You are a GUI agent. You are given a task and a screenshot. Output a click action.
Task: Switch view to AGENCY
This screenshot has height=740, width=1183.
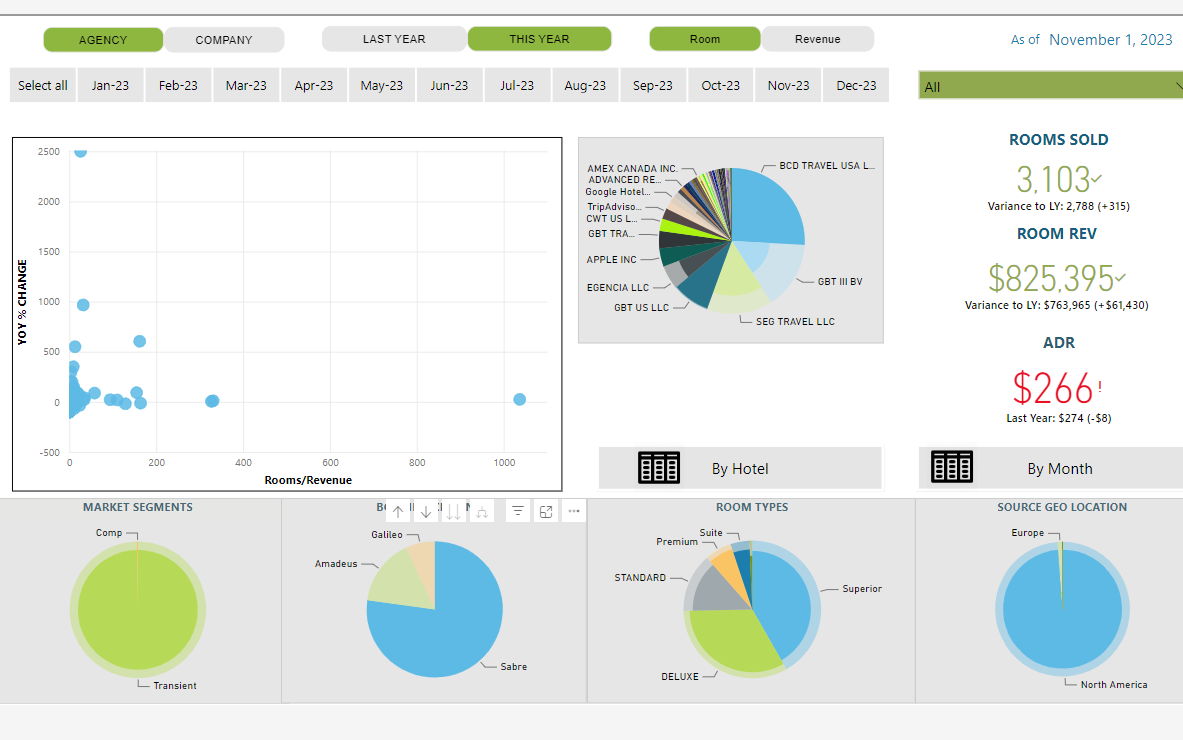coord(103,40)
